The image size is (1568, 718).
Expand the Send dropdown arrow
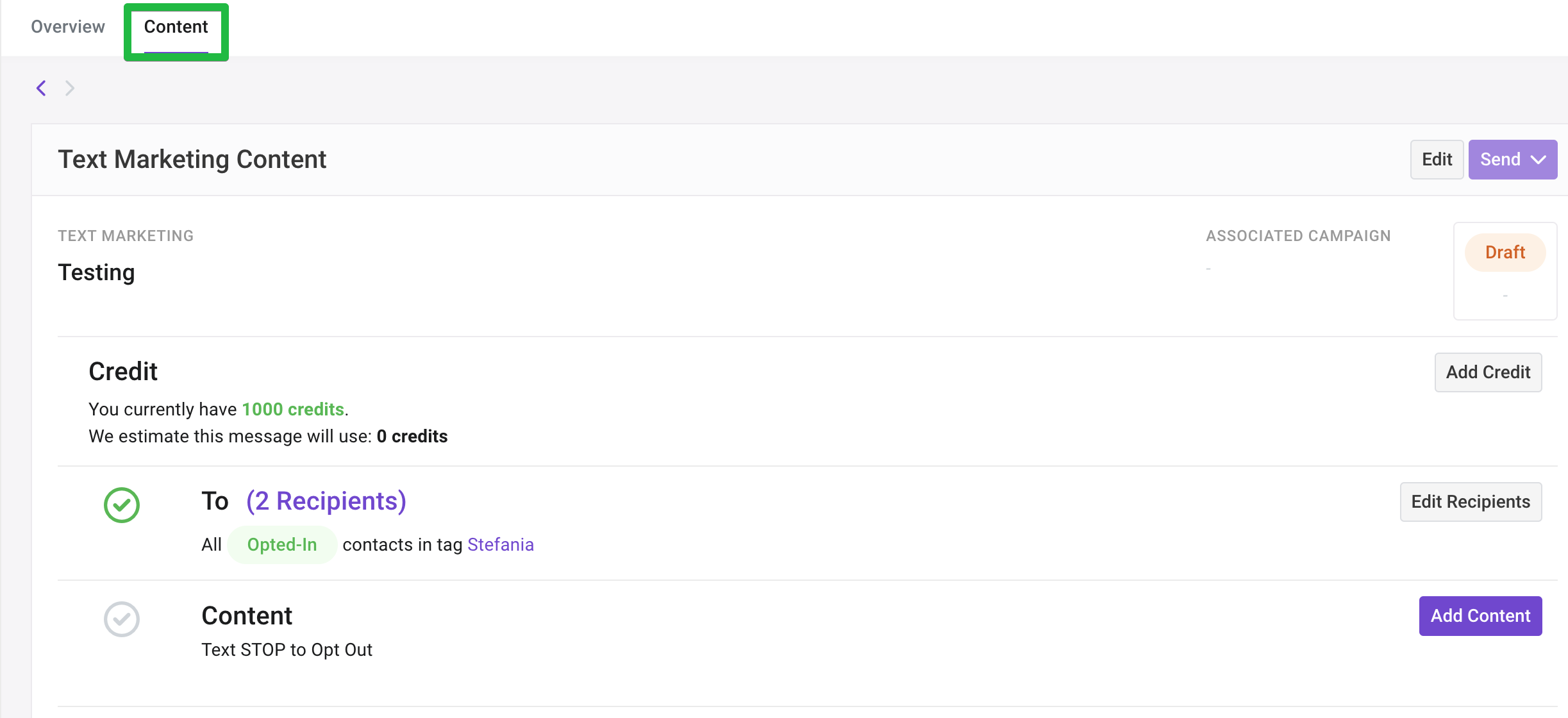(1539, 160)
